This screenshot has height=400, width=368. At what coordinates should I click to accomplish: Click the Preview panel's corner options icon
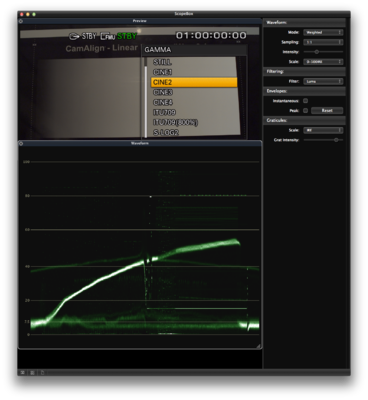(21, 21)
